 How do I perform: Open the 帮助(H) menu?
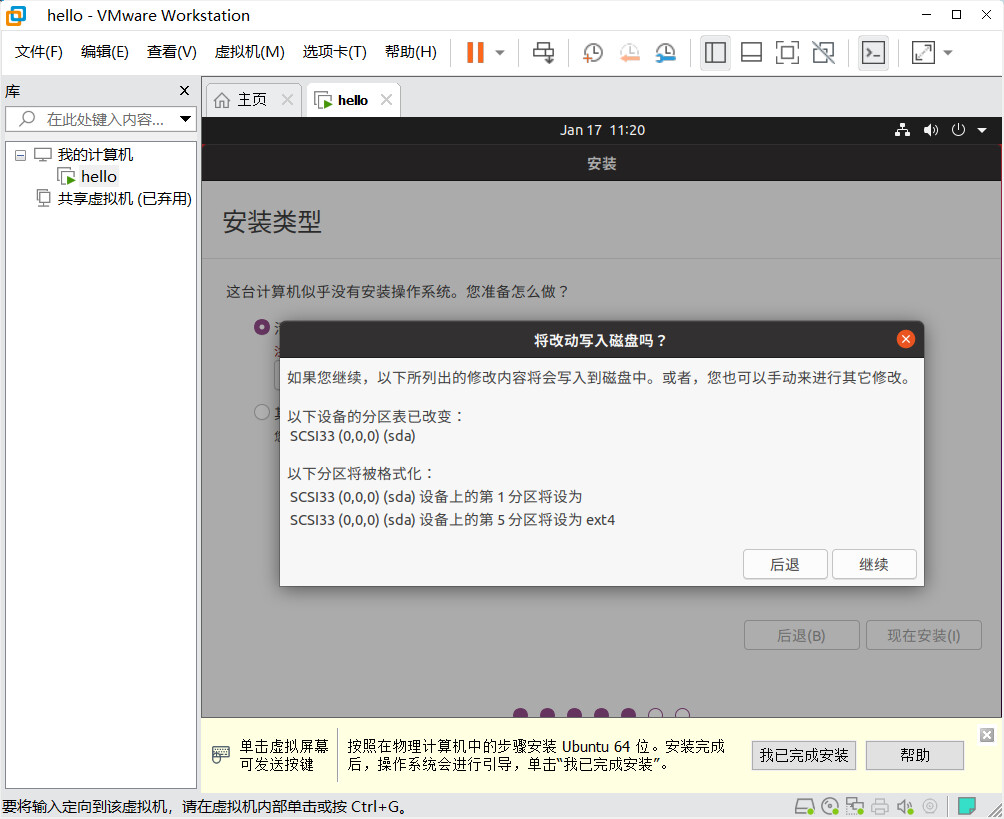[x=410, y=52]
